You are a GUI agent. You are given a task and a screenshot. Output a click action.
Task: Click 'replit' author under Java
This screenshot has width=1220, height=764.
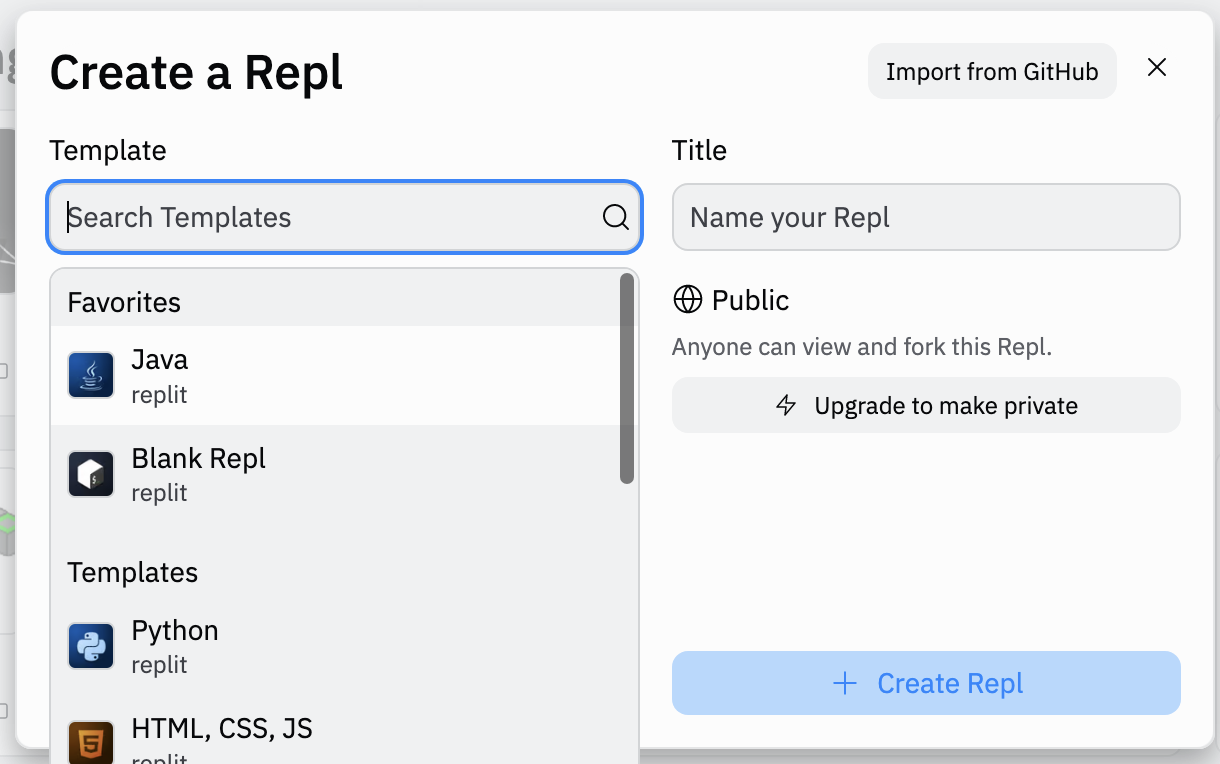click(159, 395)
